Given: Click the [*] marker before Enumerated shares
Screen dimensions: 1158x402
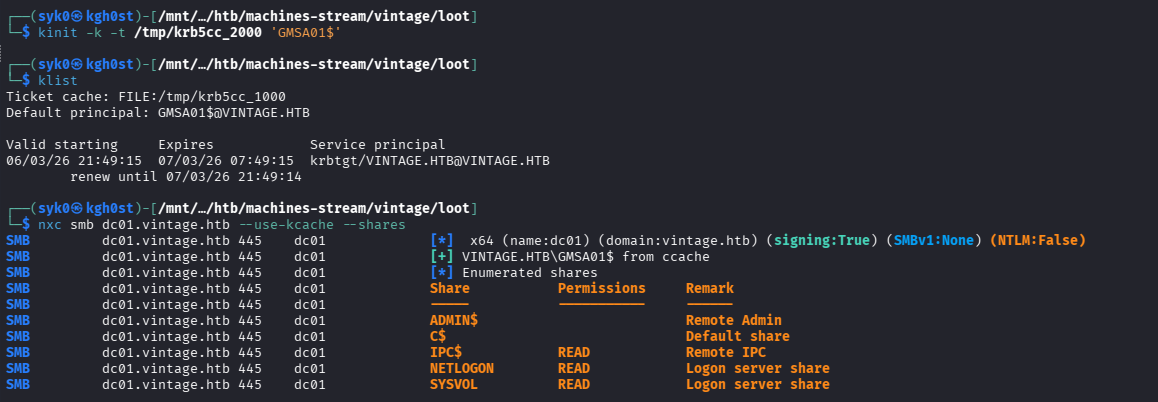Looking at the screenshot, I should [x=442, y=273].
